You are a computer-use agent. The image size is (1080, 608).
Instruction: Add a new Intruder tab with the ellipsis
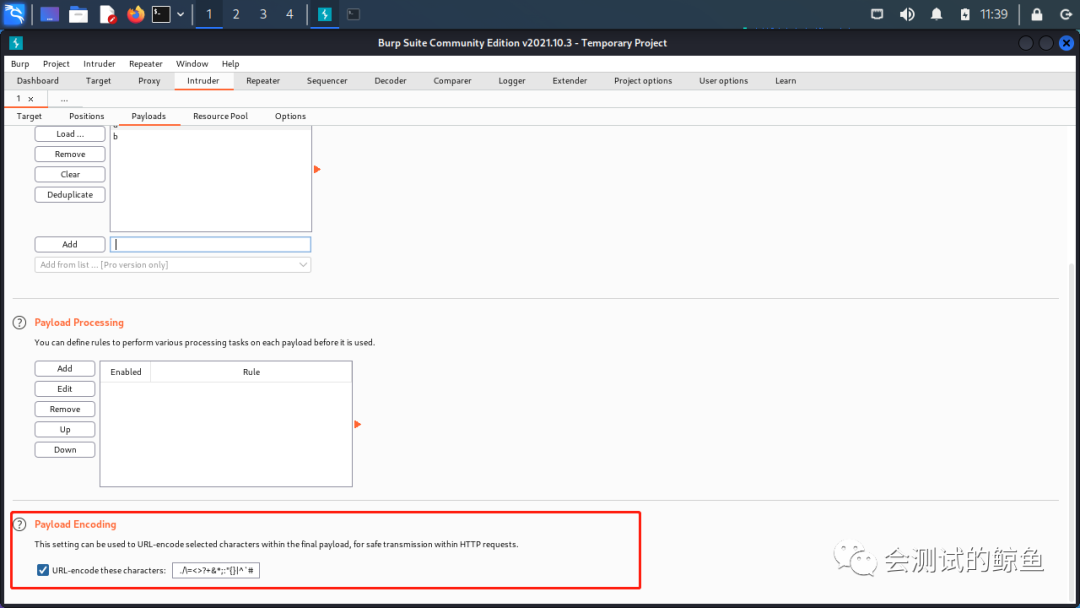click(x=64, y=99)
